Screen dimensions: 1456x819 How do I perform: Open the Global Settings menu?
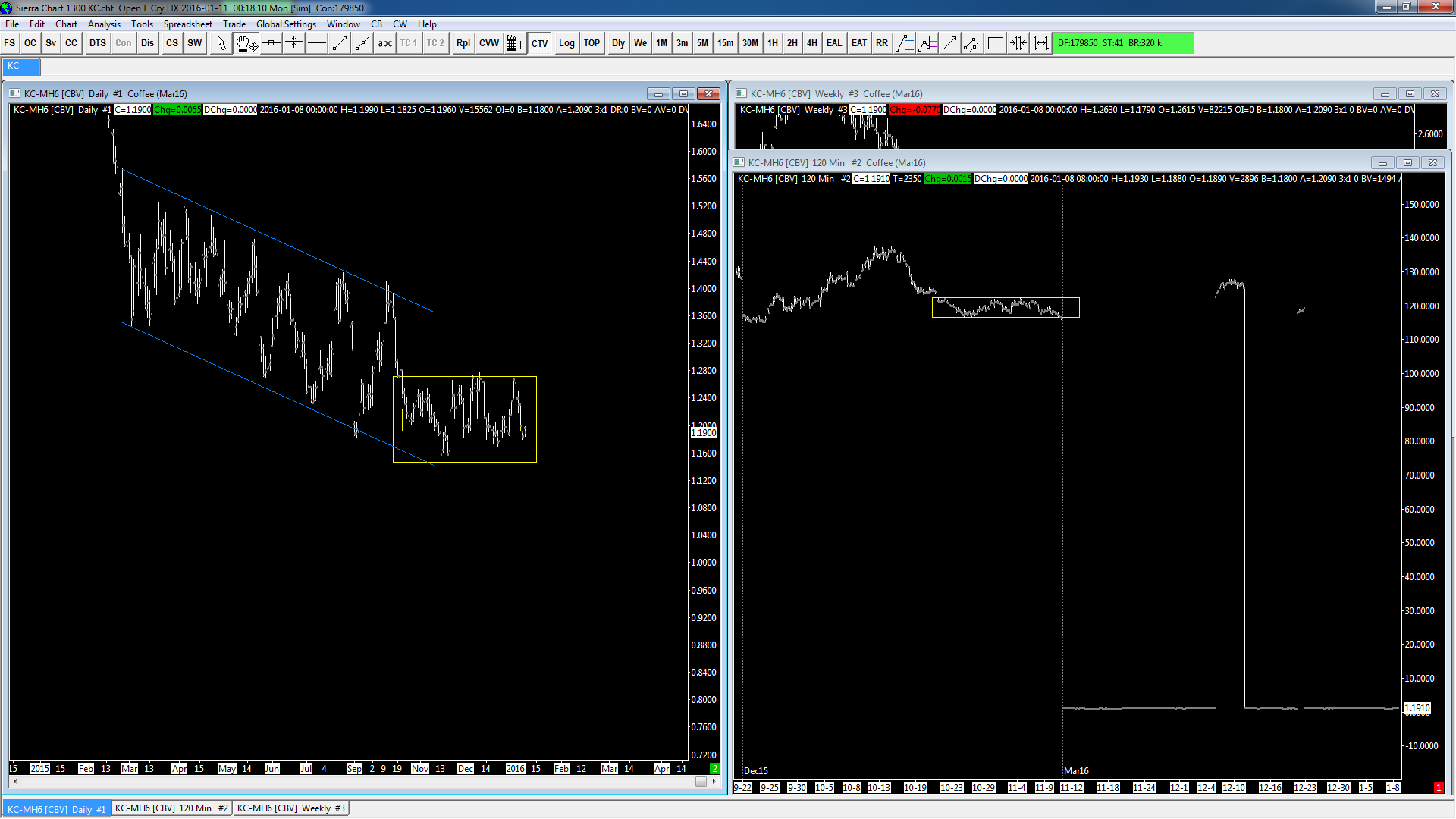click(285, 24)
